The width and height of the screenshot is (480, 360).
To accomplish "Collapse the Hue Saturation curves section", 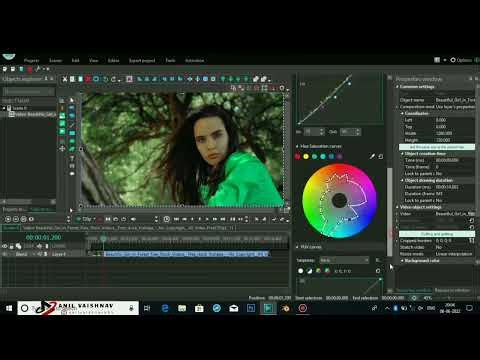I will coord(297,146).
